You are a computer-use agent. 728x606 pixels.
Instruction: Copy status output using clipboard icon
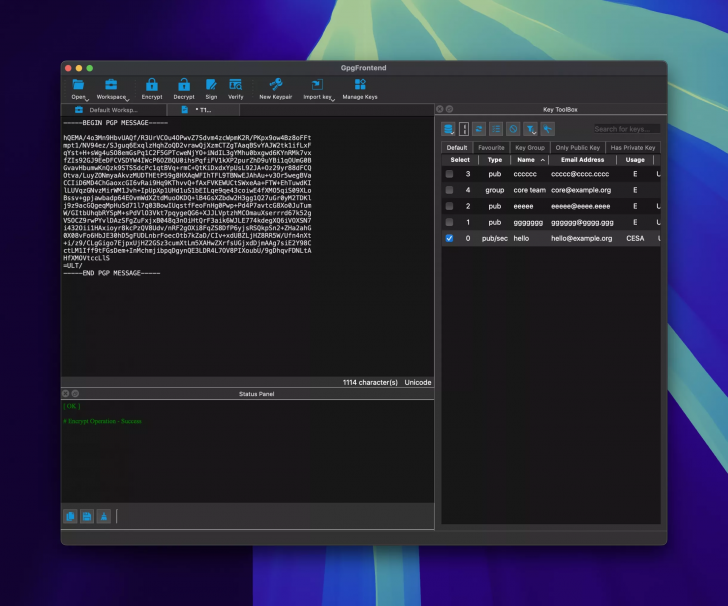(71, 516)
